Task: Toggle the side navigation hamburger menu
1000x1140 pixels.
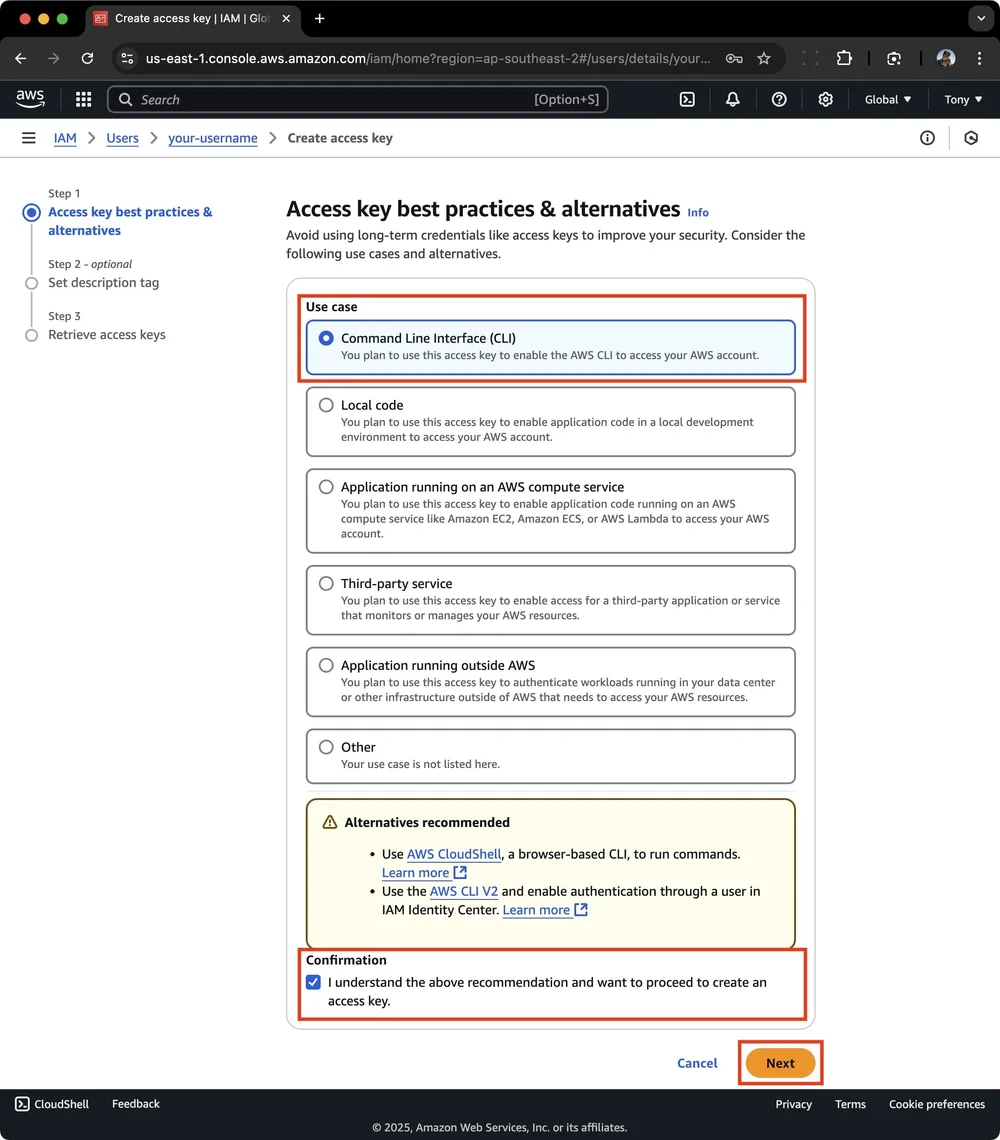Action: [x=28, y=138]
